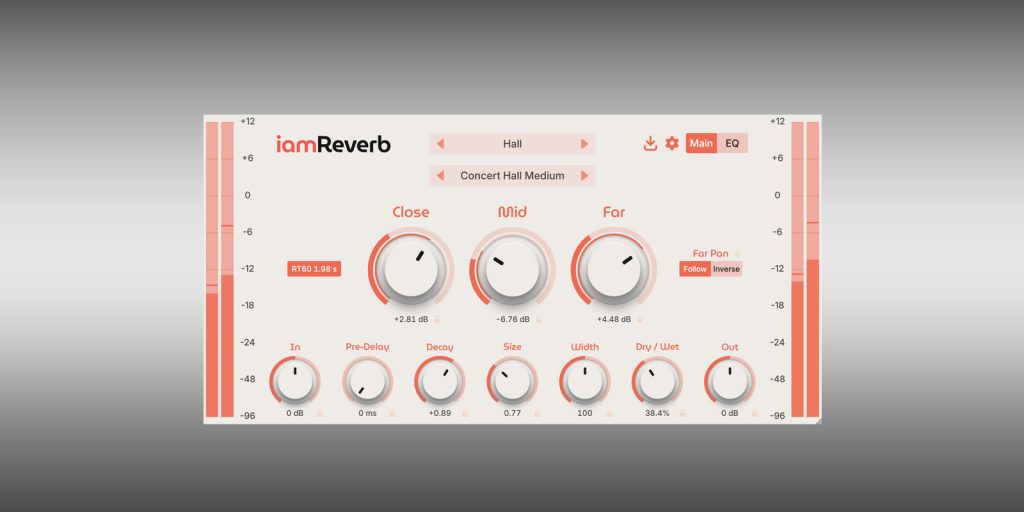Open the Concert Hall Medium preset list
Screen dimensions: 1024x512
513,176
